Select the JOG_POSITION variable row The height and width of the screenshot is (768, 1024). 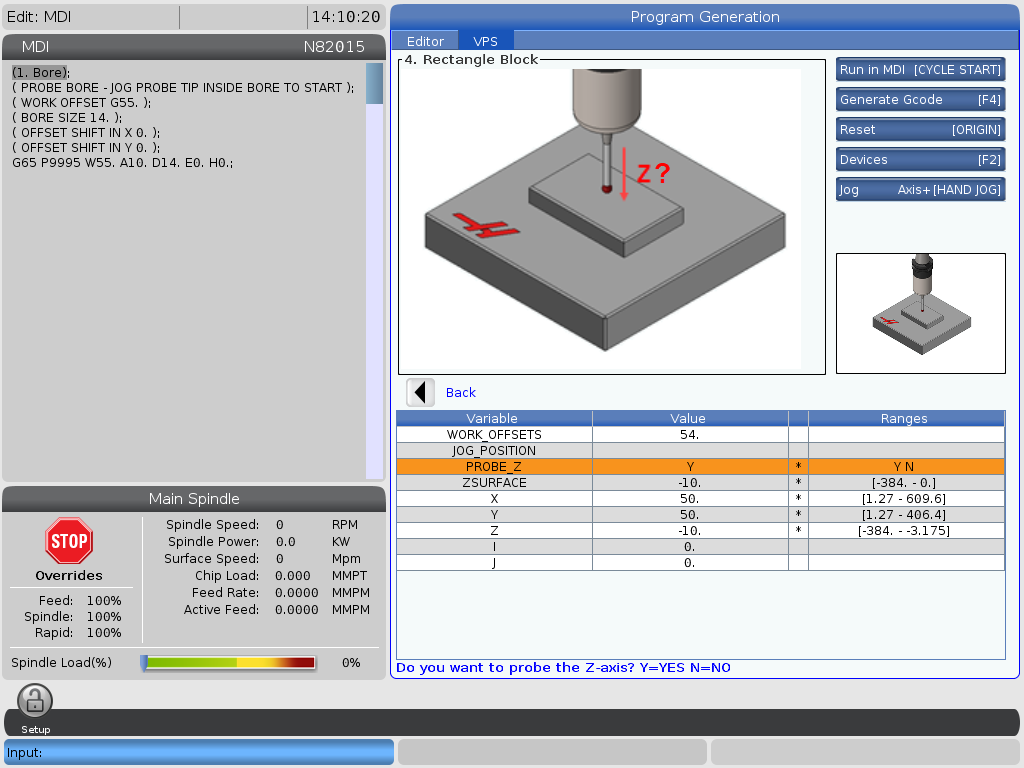(700, 451)
